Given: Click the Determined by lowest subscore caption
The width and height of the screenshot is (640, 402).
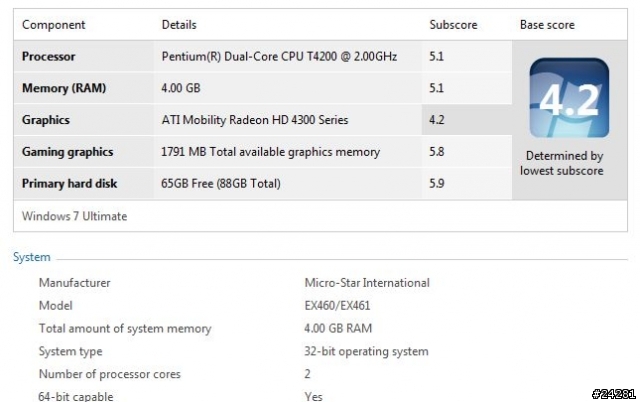Looking at the screenshot, I should point(562,163).
